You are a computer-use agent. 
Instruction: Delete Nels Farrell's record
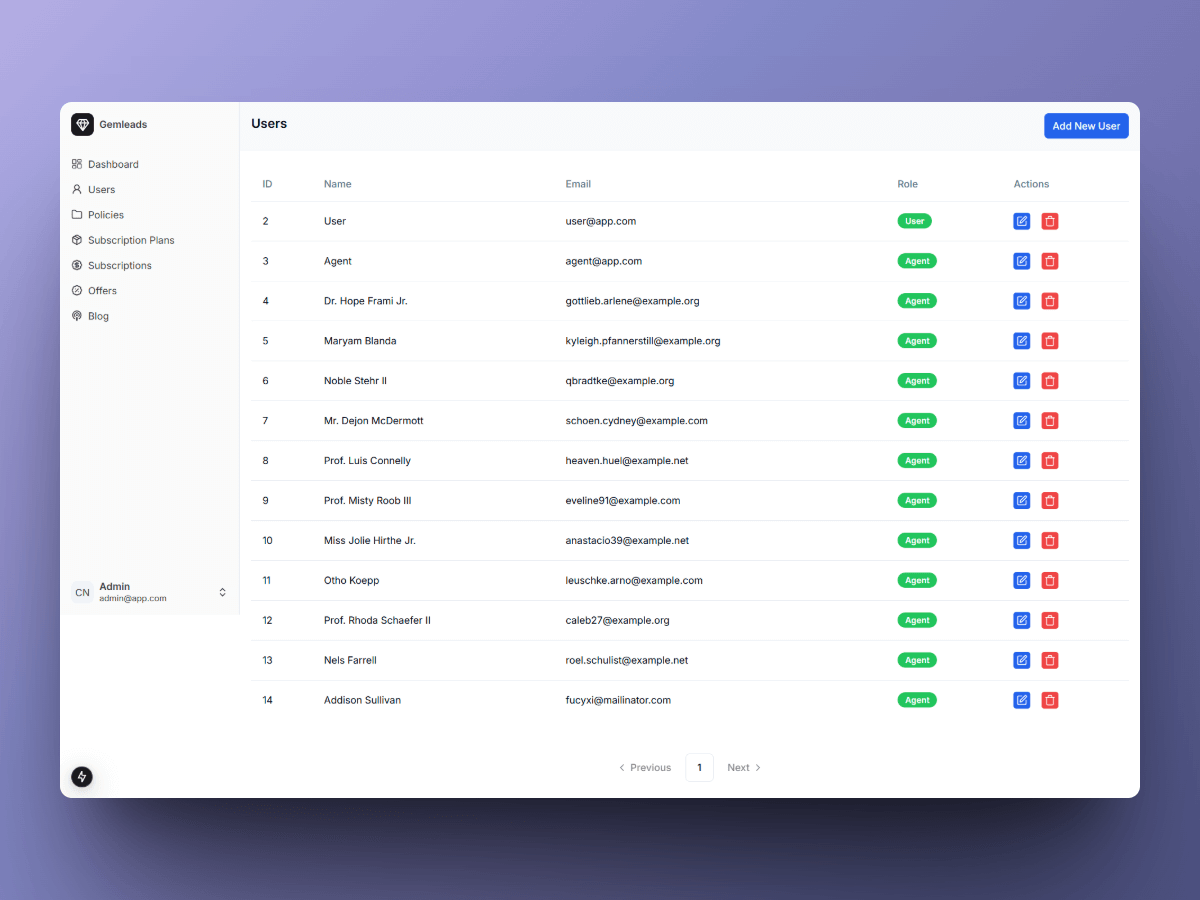(x=1049, y=661)
